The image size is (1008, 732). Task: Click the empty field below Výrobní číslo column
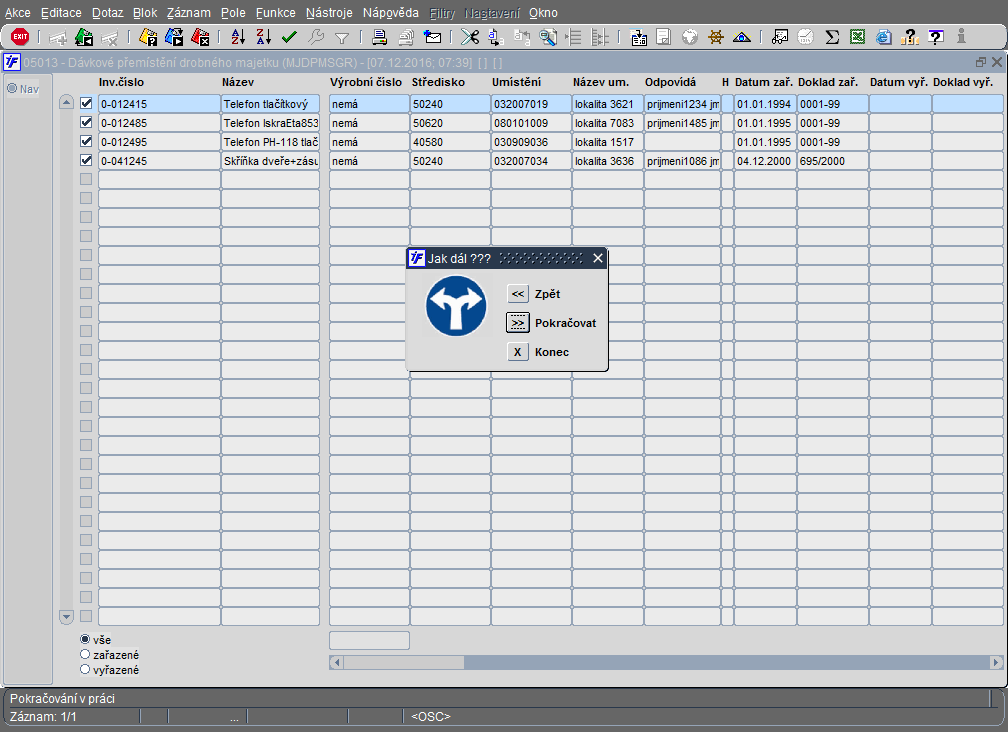click(369, 640)
